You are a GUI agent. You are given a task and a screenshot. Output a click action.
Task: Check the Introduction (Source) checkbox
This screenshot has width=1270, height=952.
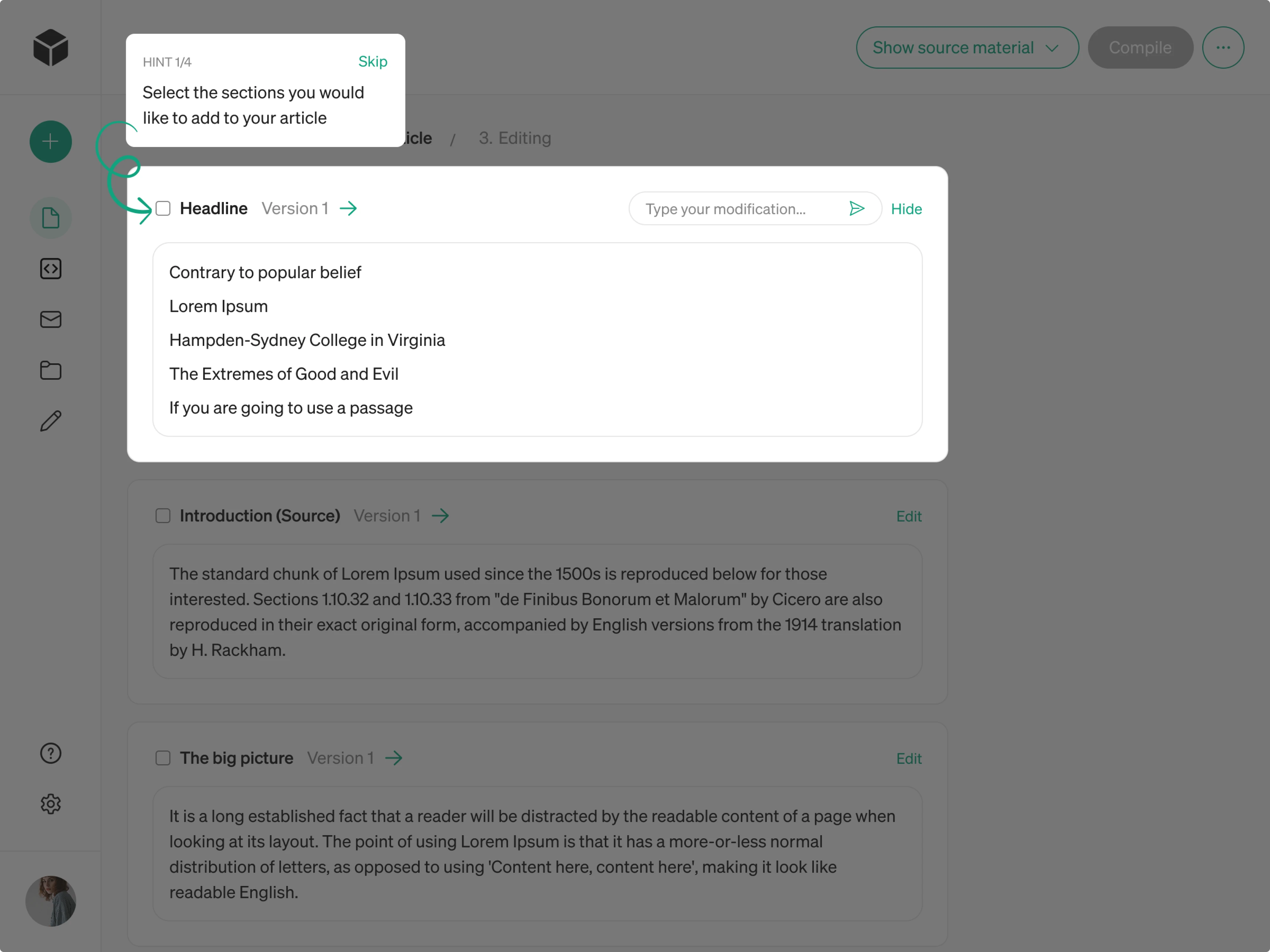[162, 515]
